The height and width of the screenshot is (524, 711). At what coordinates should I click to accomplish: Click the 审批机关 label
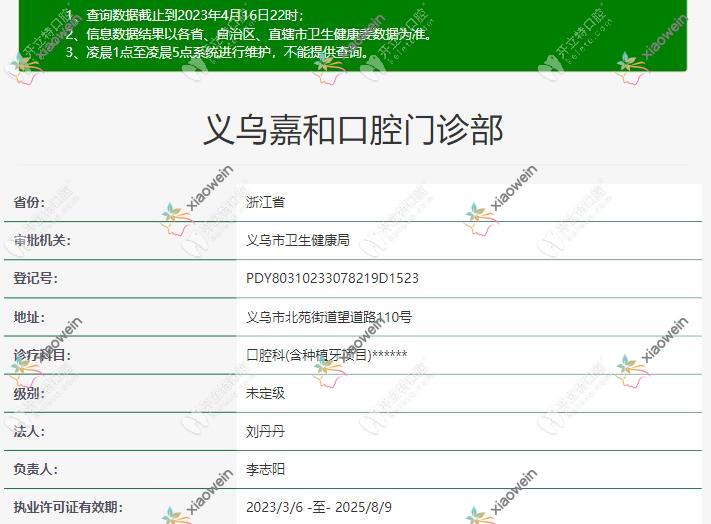42,240
